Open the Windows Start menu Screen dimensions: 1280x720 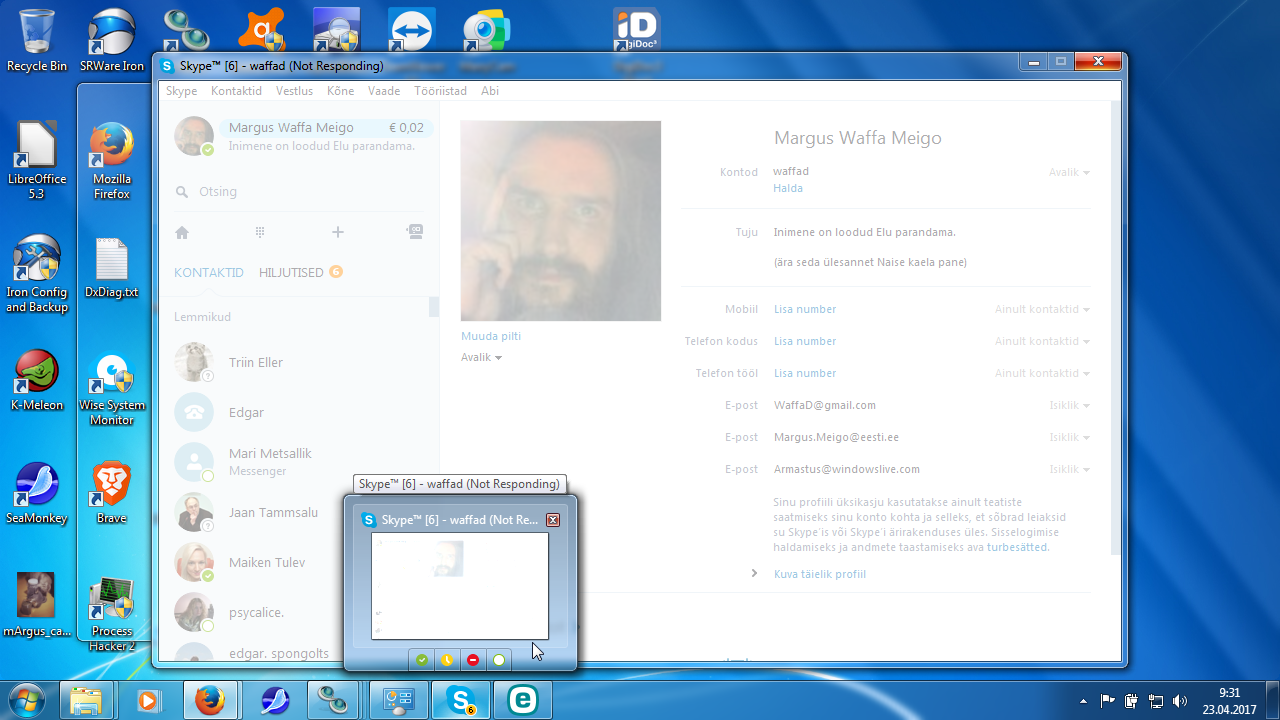27,699
